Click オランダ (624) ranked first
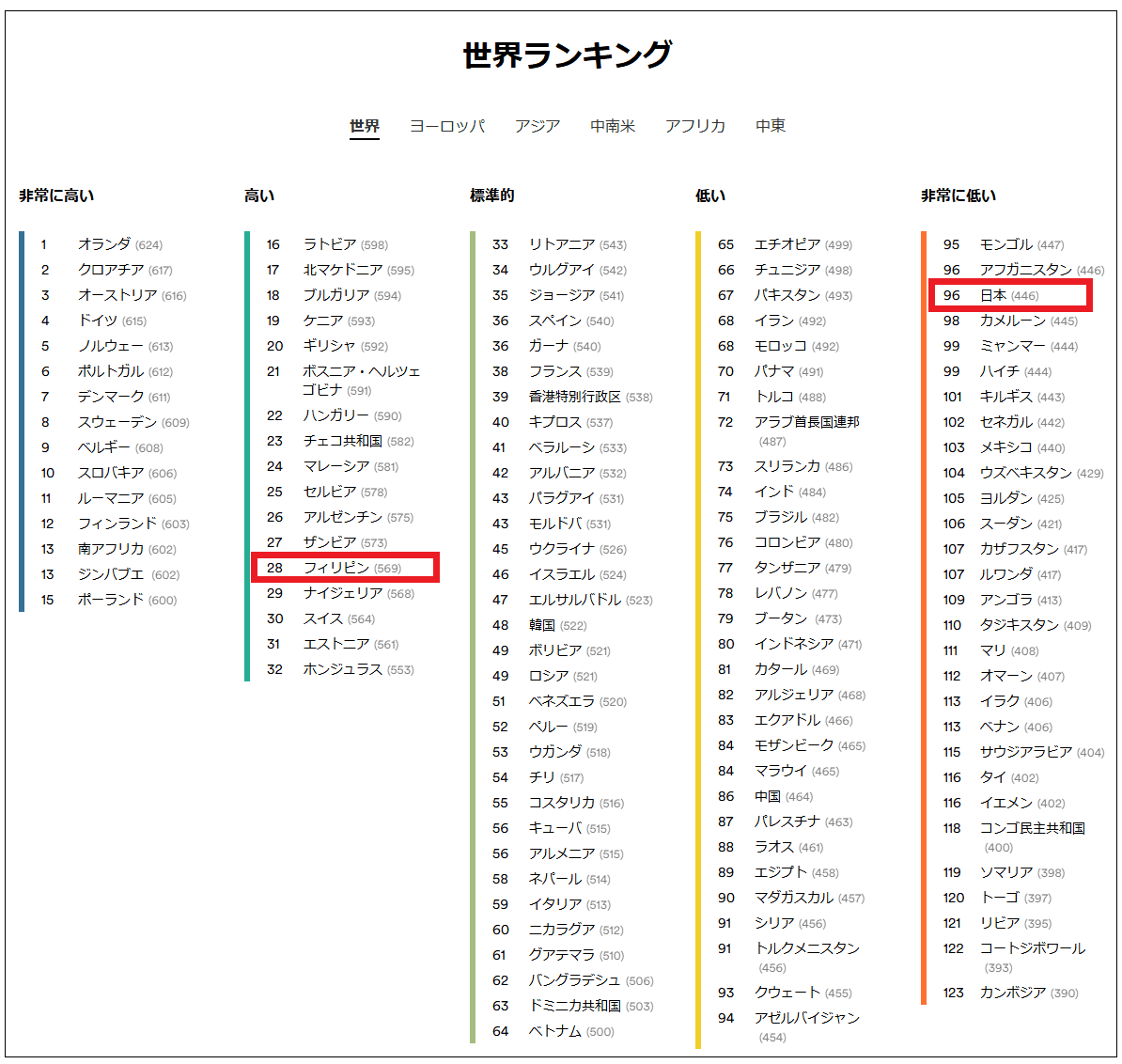 pyautogui.click(x=120, y=244)
